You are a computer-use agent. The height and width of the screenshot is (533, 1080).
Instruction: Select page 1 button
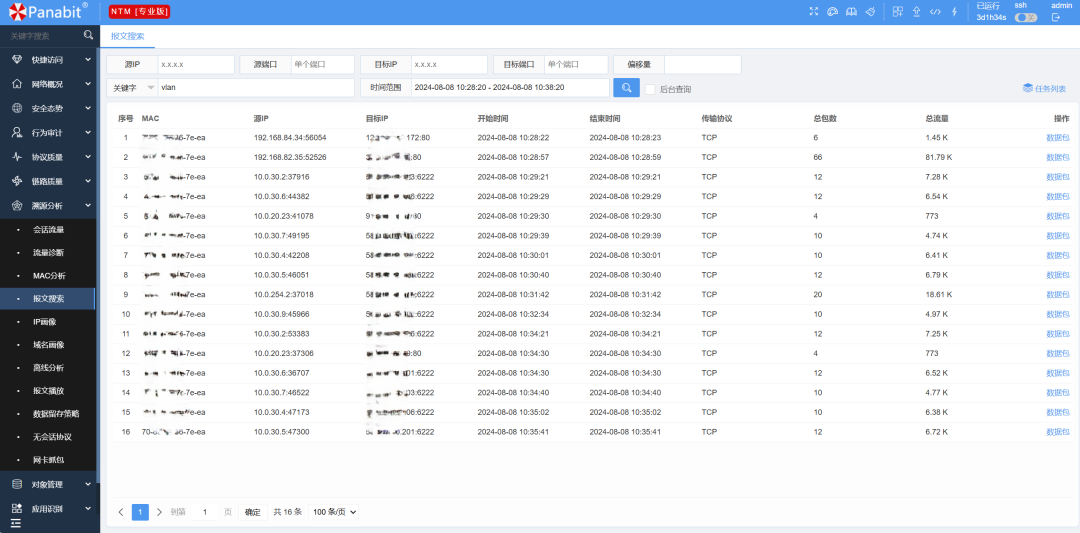point(141,512)
